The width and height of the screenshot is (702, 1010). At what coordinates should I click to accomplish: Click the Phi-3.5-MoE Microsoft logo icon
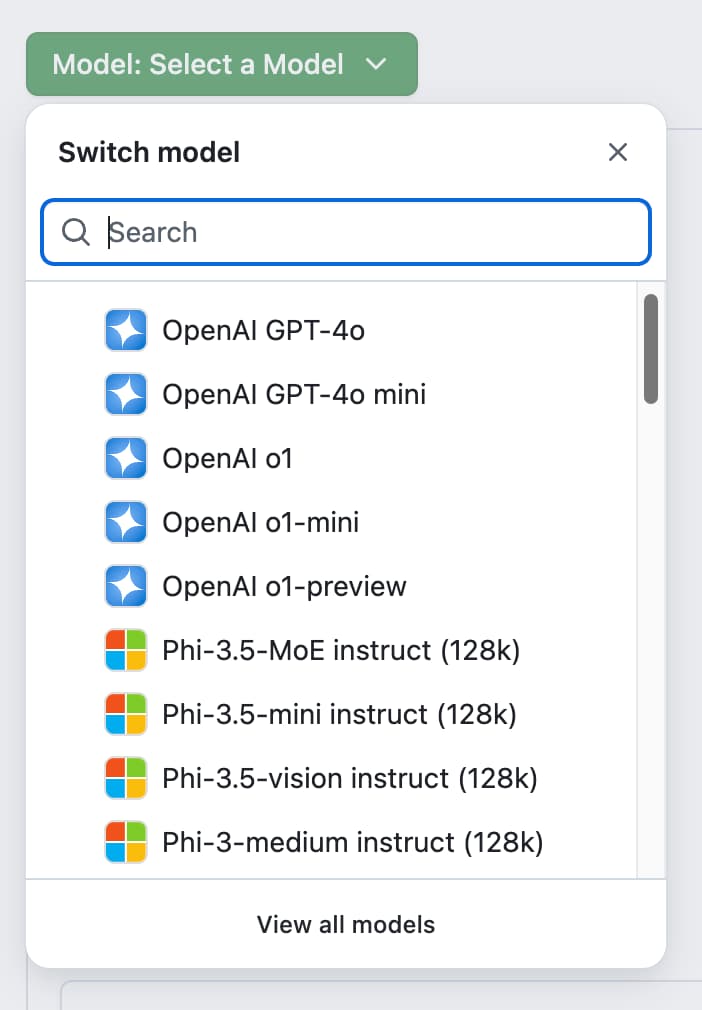click(126, 650)
